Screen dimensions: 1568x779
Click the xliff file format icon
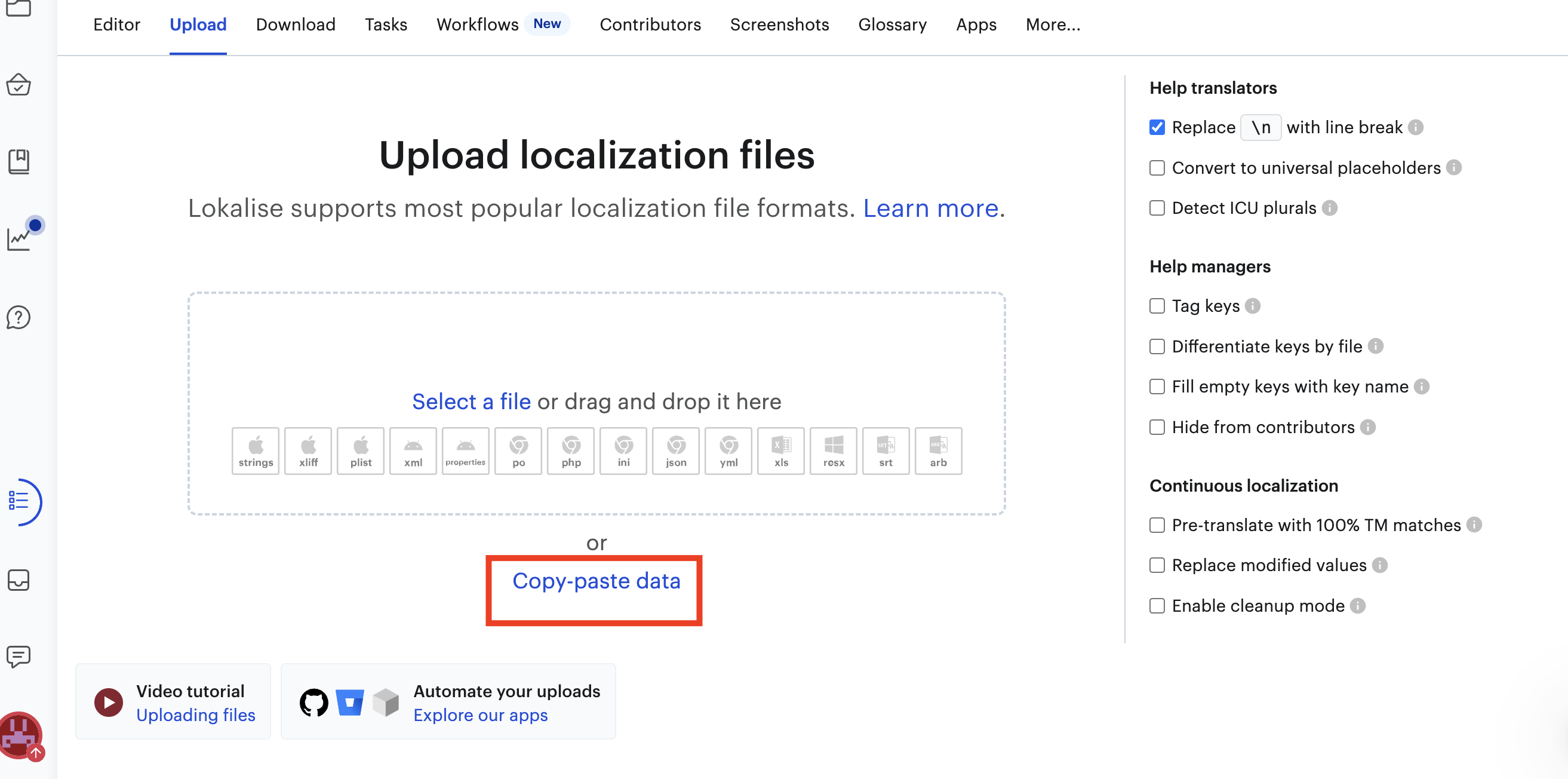click(x=308, y=450)
